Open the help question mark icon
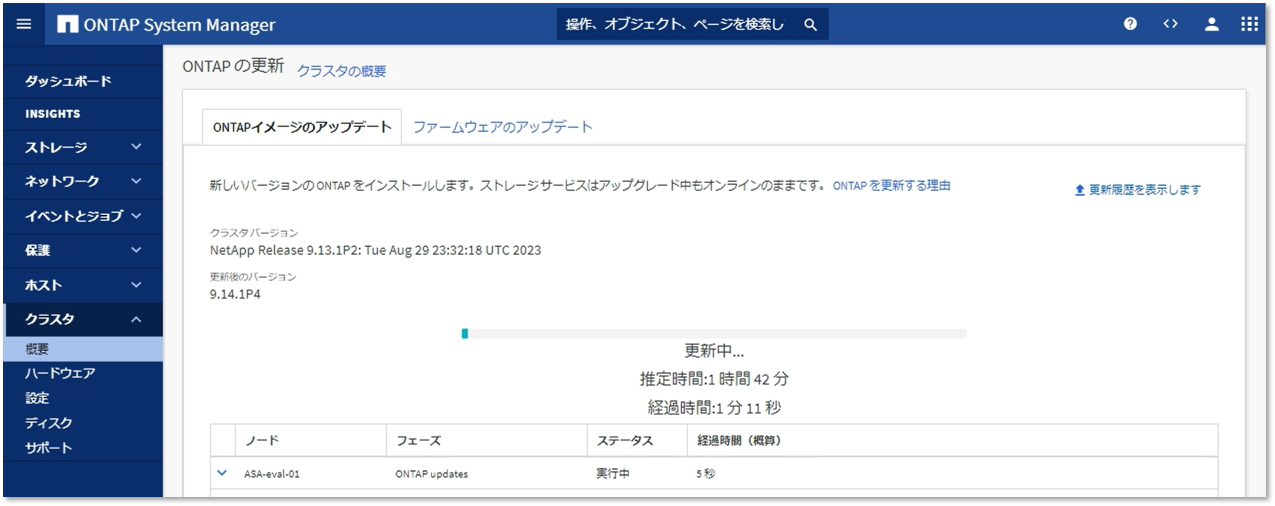Viewport: 1275px width, 506px height. pos(1130,25)
